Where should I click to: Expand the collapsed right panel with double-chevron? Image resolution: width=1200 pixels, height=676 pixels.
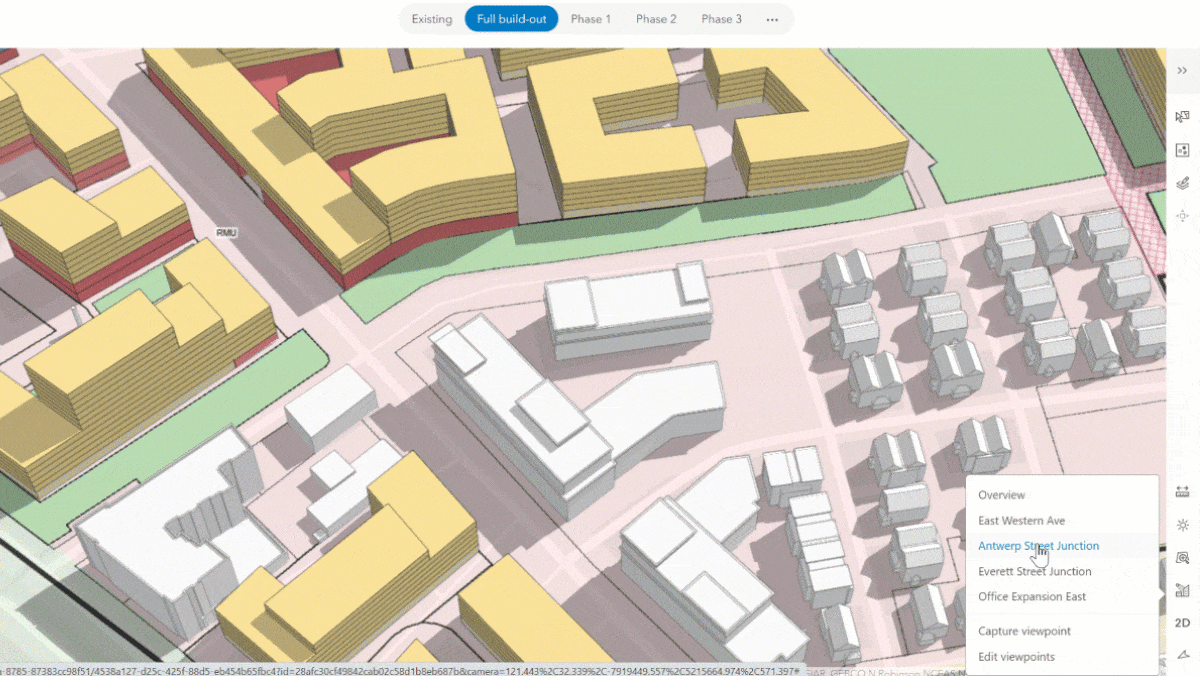point(1183,70)
